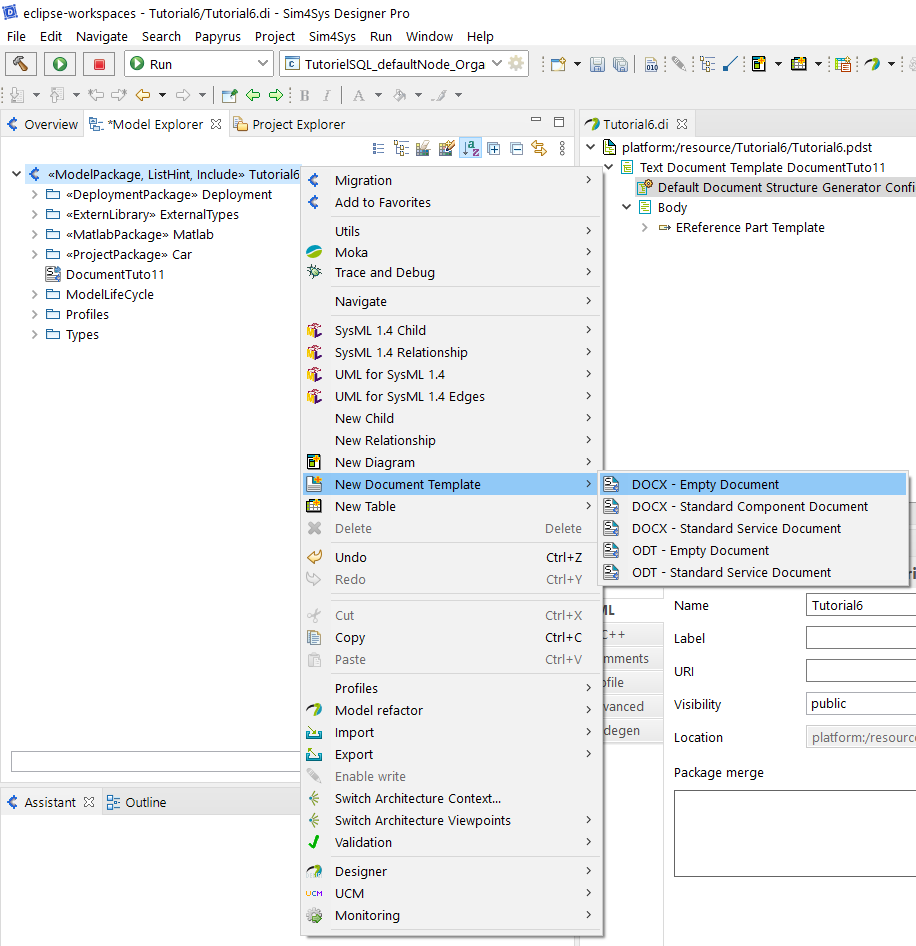Click the font color A icon
The width and height of the screenshot is (916, 946).
[358, 95]
